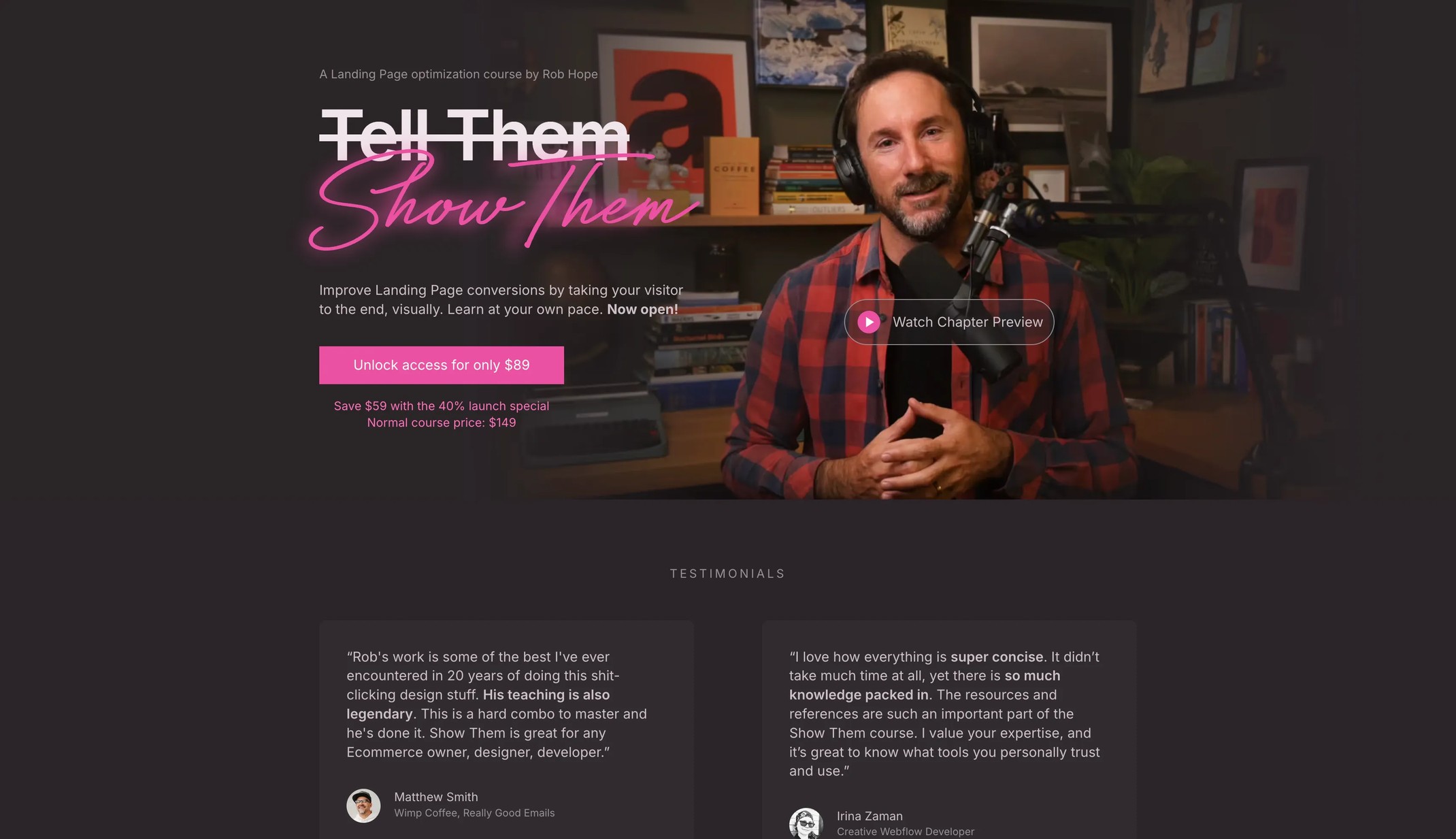Click "Creative Webflow Developer" caption
The width and height of the screenshot is (1456, 839).
pyautogui.click(x=906, y=832)
